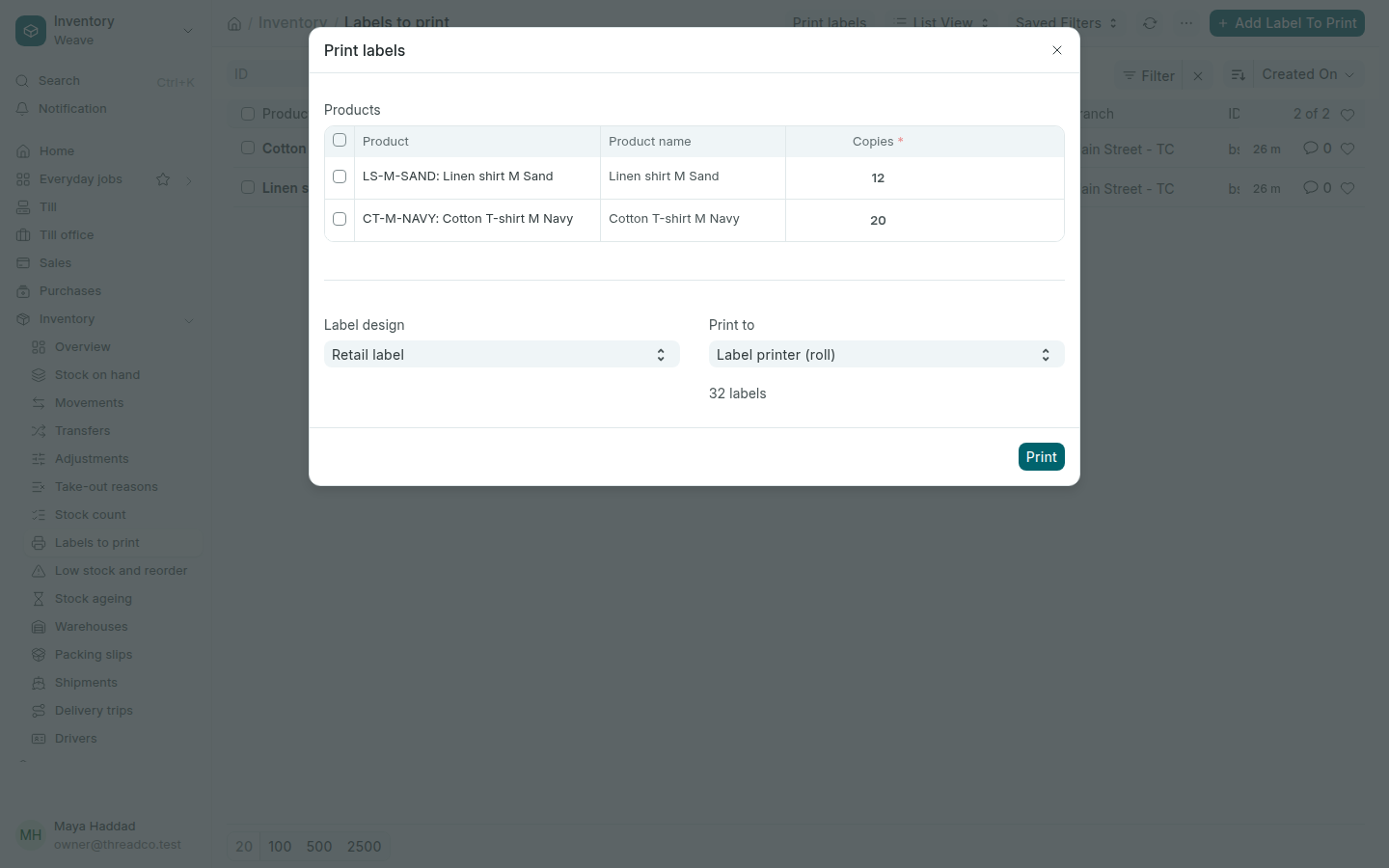Screen dimensions: 1389x868
Task: Click the Print button
Action: (x=1041, y=457)
